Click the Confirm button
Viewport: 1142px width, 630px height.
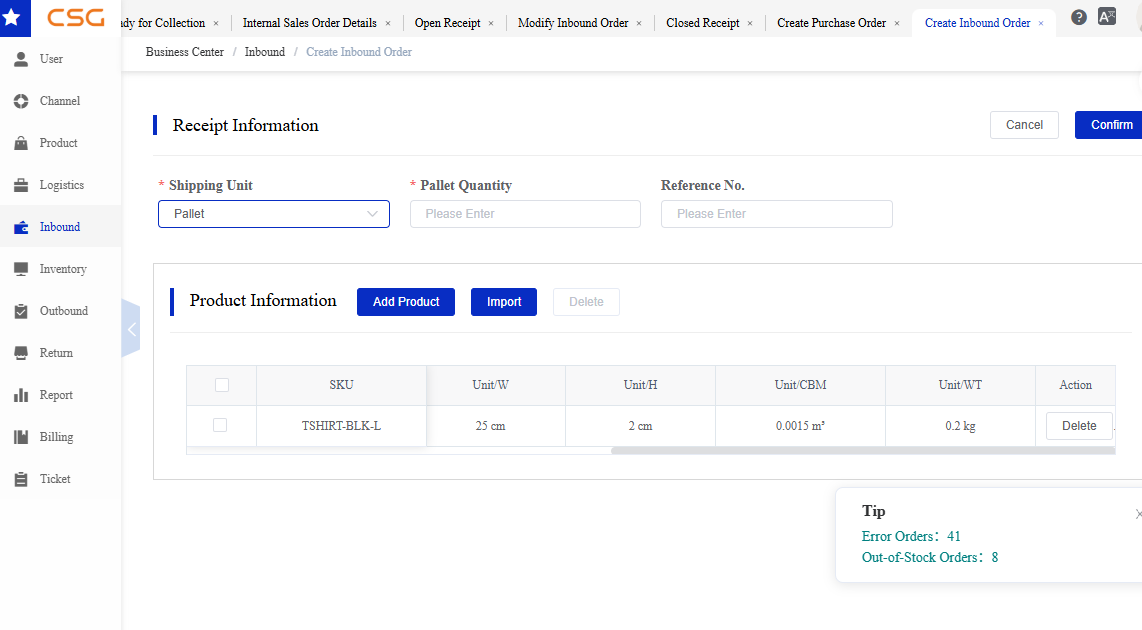1109,125
